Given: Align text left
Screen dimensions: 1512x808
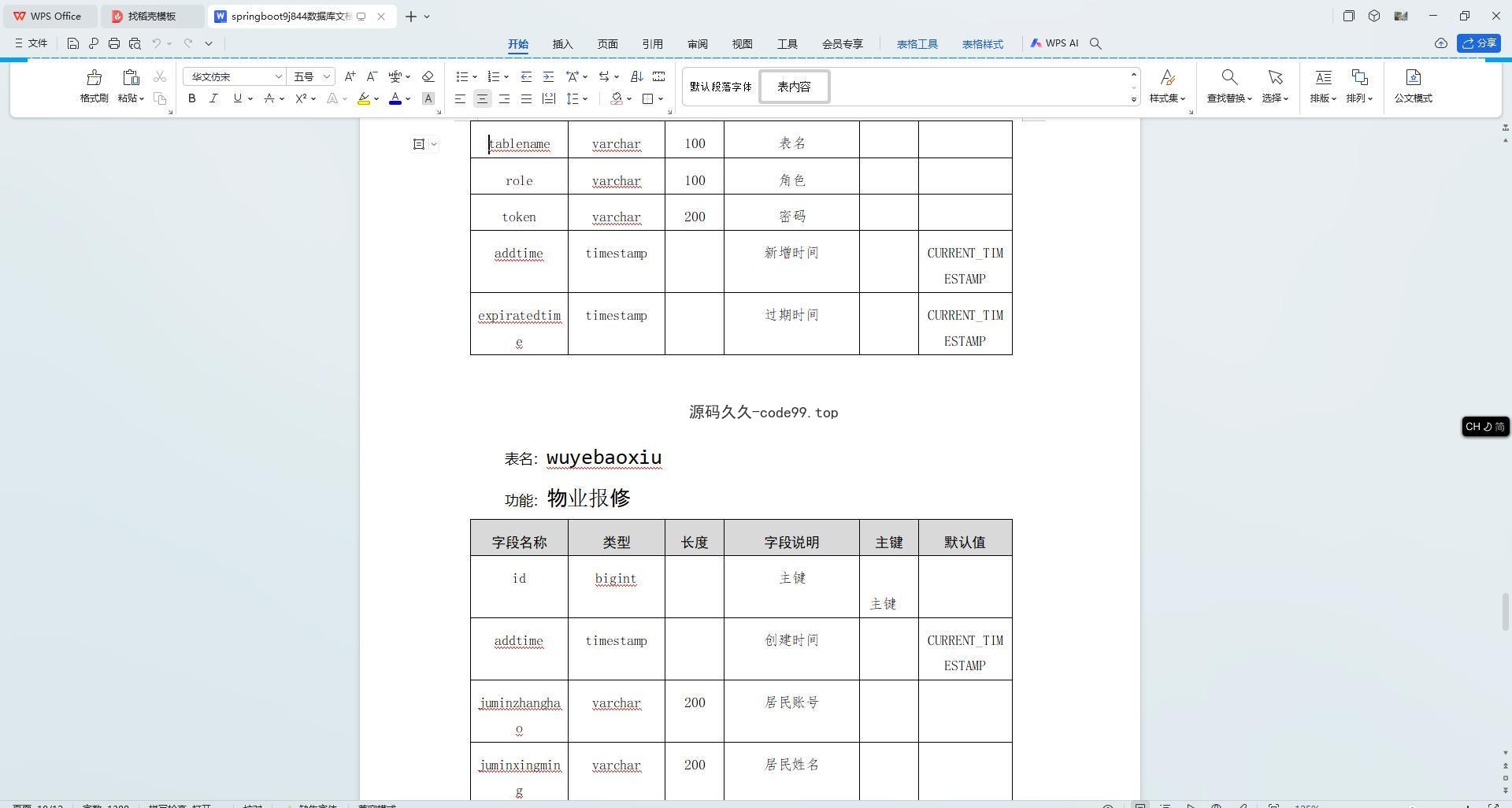Looking at the screenshot, I should (x=460, y=98).
